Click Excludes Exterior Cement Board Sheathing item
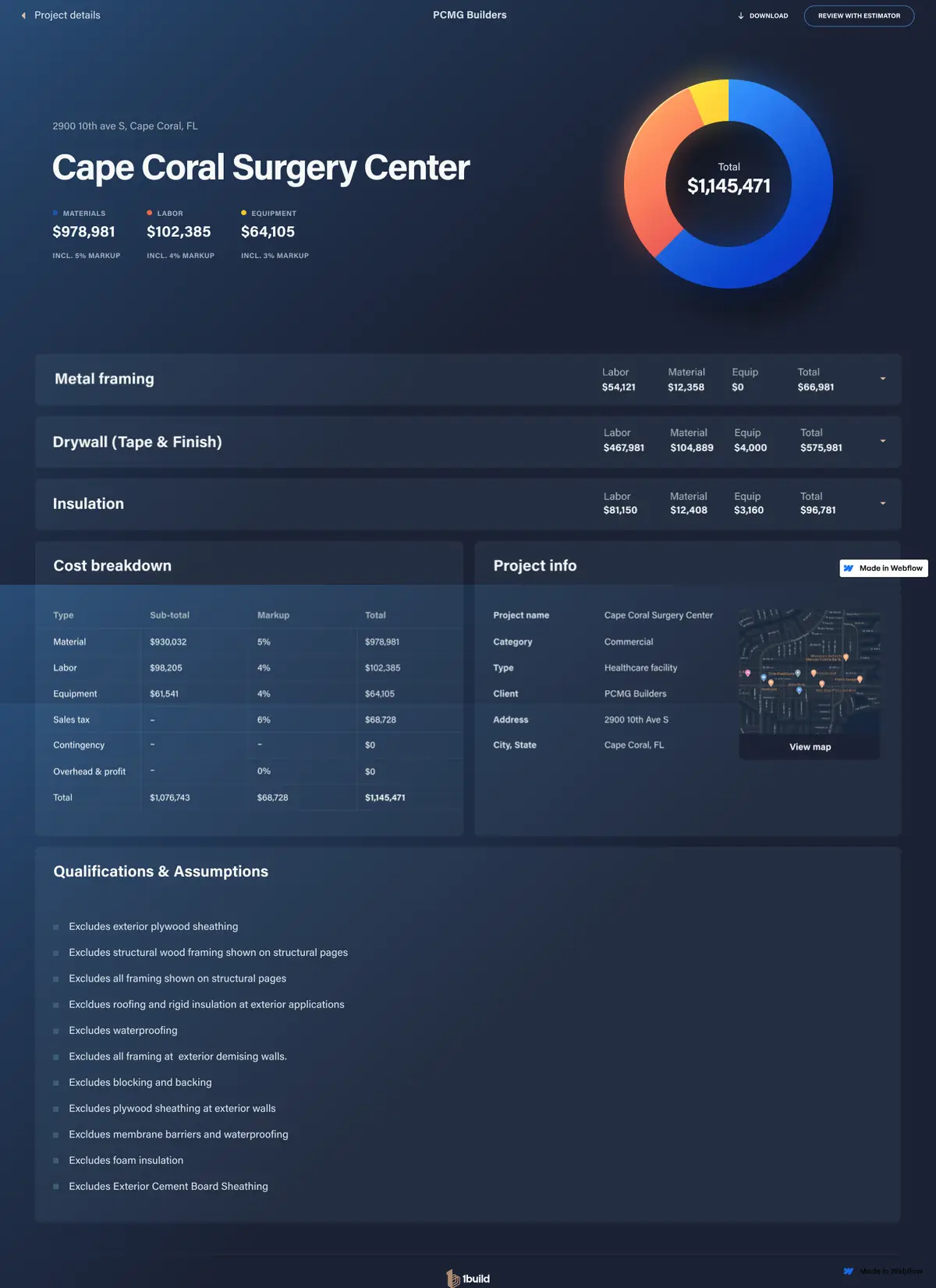Screen dimensions: 936x1288 [168, 1187]
